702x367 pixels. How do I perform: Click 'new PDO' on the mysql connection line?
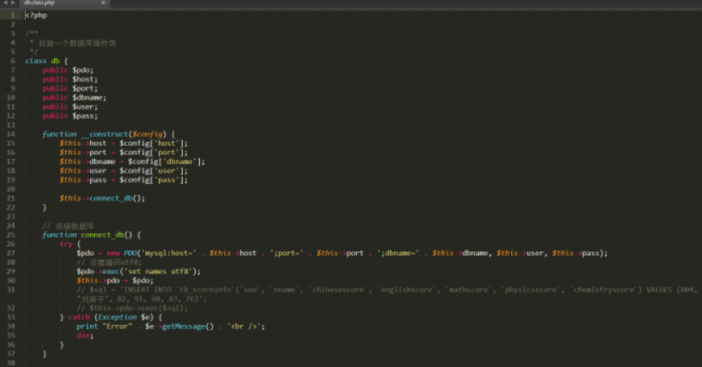point(122,253)
